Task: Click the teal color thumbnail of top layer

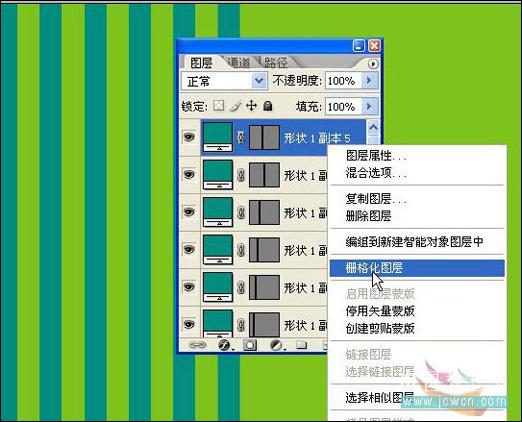Action: 218,137
